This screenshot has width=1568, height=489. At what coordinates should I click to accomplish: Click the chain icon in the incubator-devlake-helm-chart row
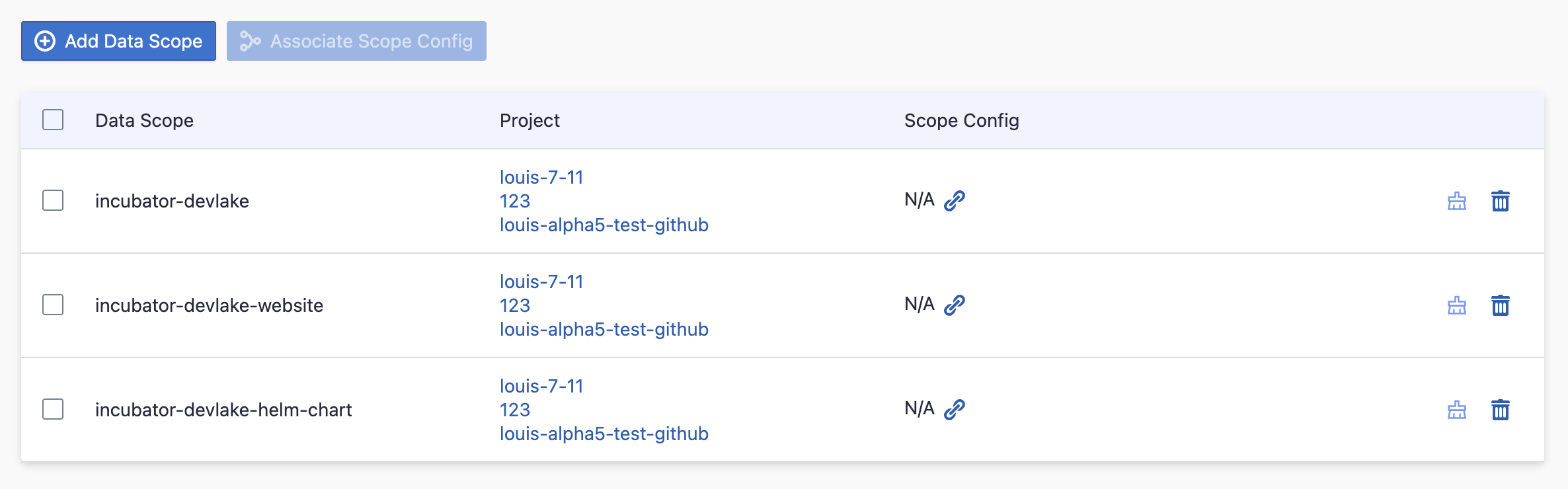pyautogui.click(x=955, y=410)
